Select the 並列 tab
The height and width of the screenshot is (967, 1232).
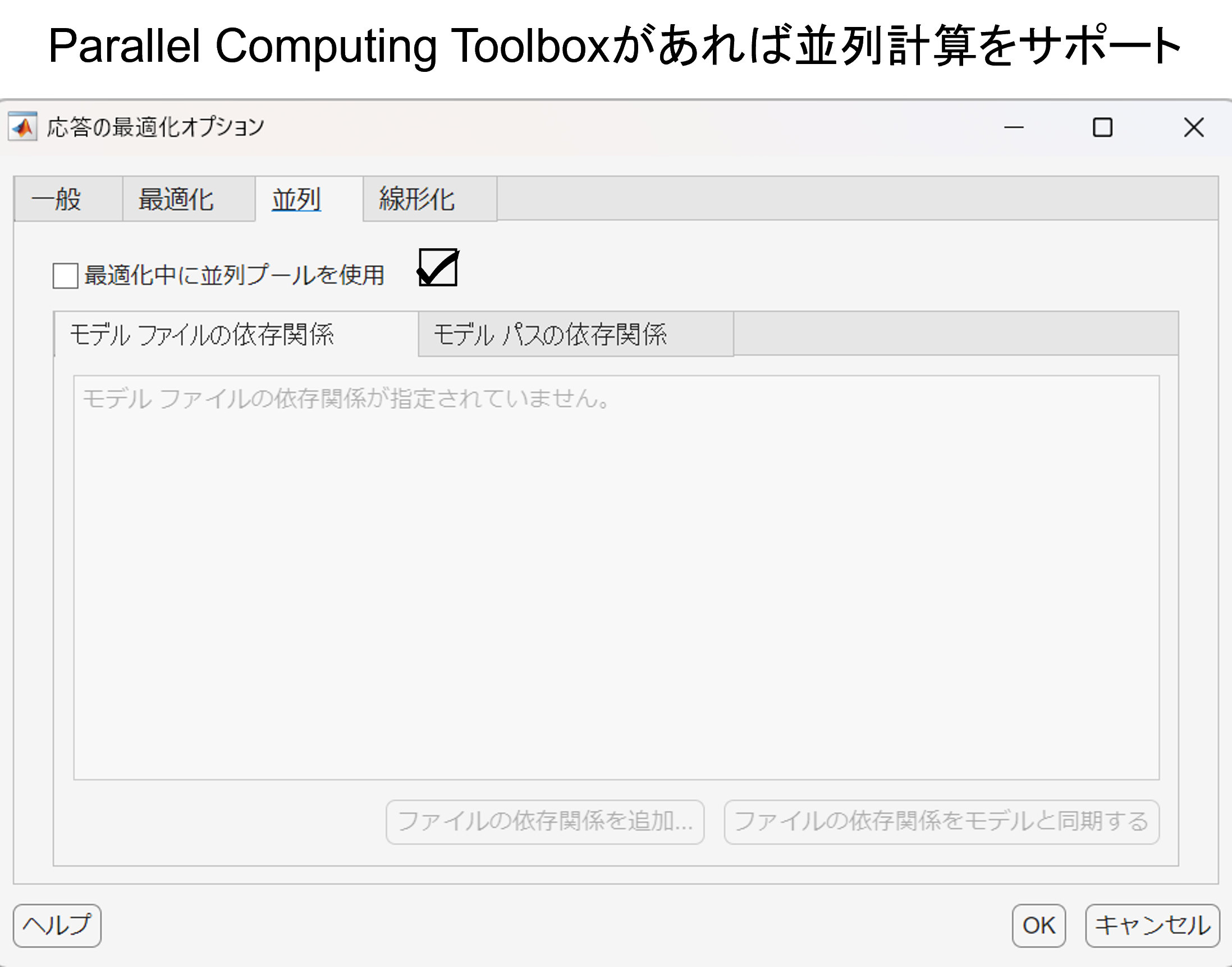(296, 199)
